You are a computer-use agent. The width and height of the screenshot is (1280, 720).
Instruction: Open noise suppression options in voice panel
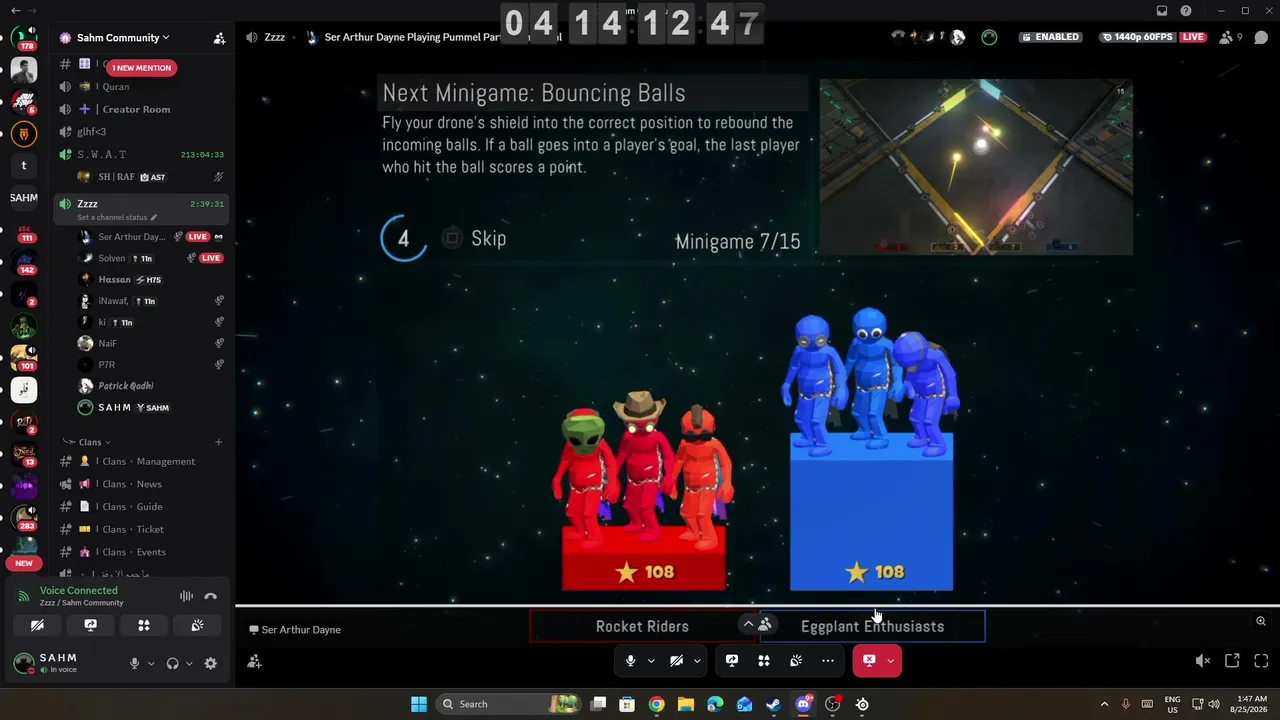coord(186,596)
